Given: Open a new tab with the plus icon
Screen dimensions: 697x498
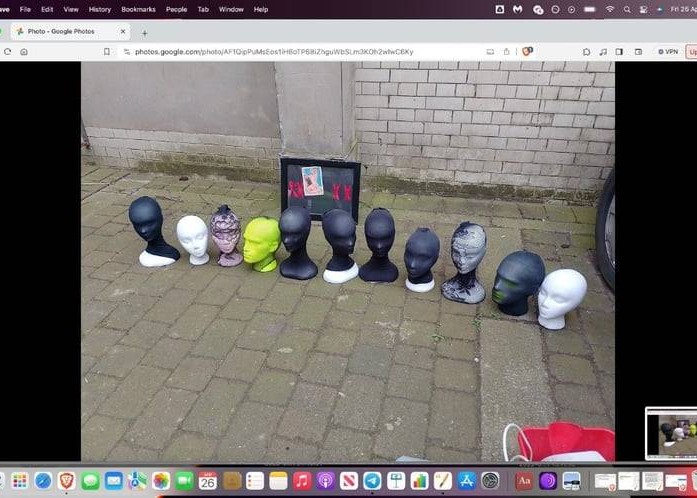Looking at the screenshot, I should [x=144, y=32].
